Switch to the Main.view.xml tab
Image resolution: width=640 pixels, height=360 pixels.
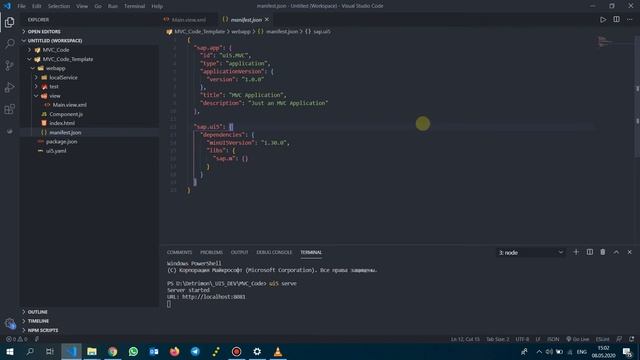(x=189, y=20)
